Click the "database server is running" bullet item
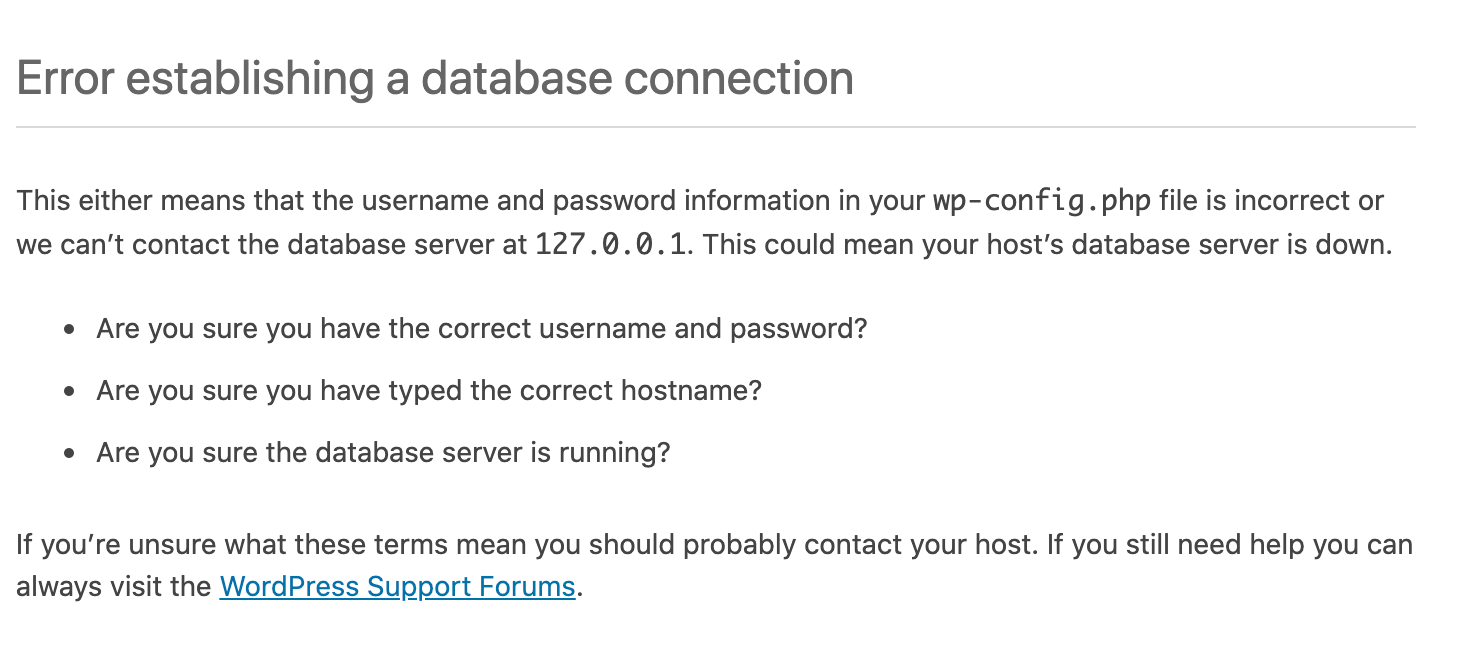Screen dimensions: 1458x648 pyautogui.click(x=383, y=452)
